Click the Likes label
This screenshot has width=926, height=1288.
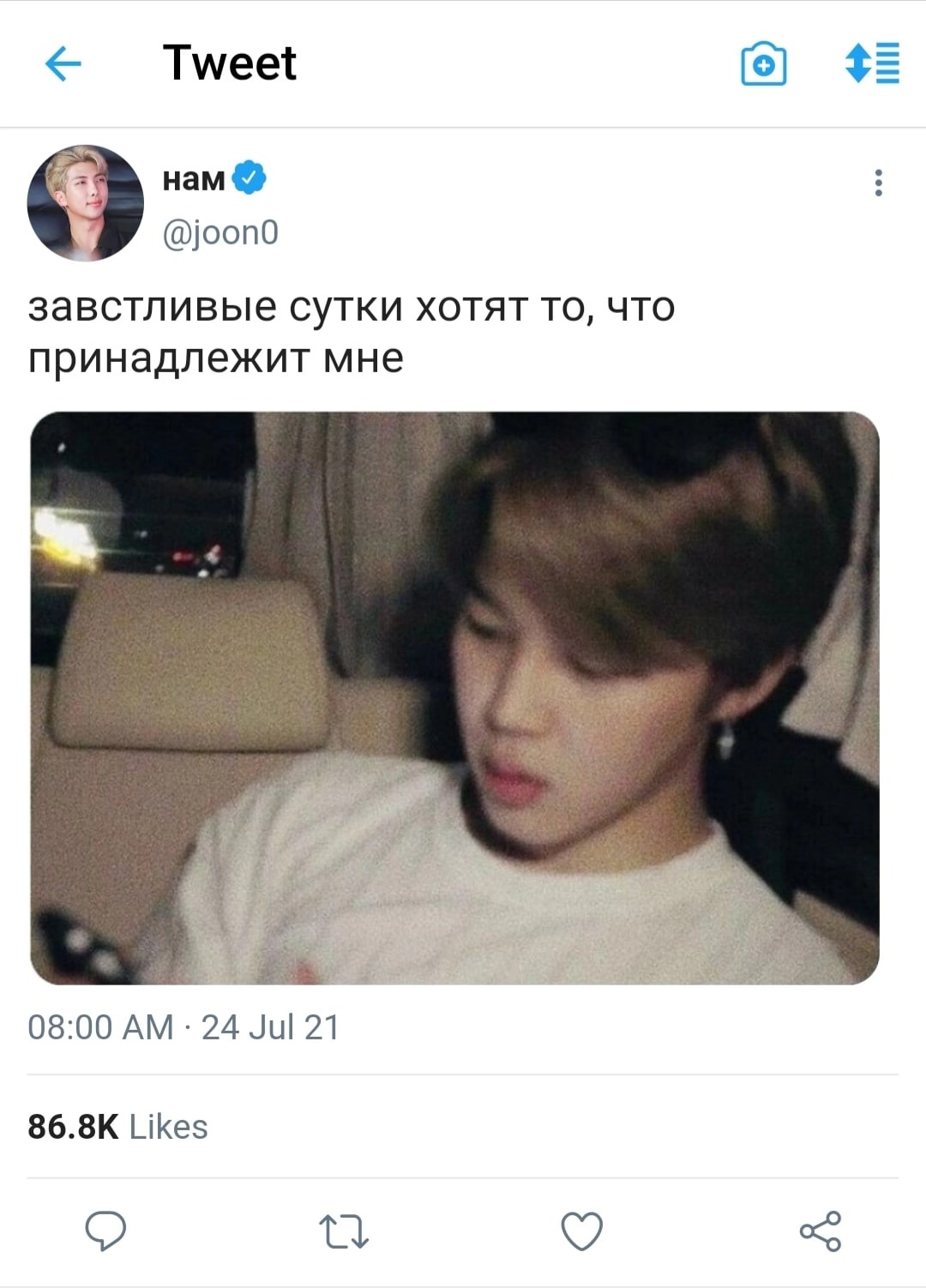pos(168,1126)
